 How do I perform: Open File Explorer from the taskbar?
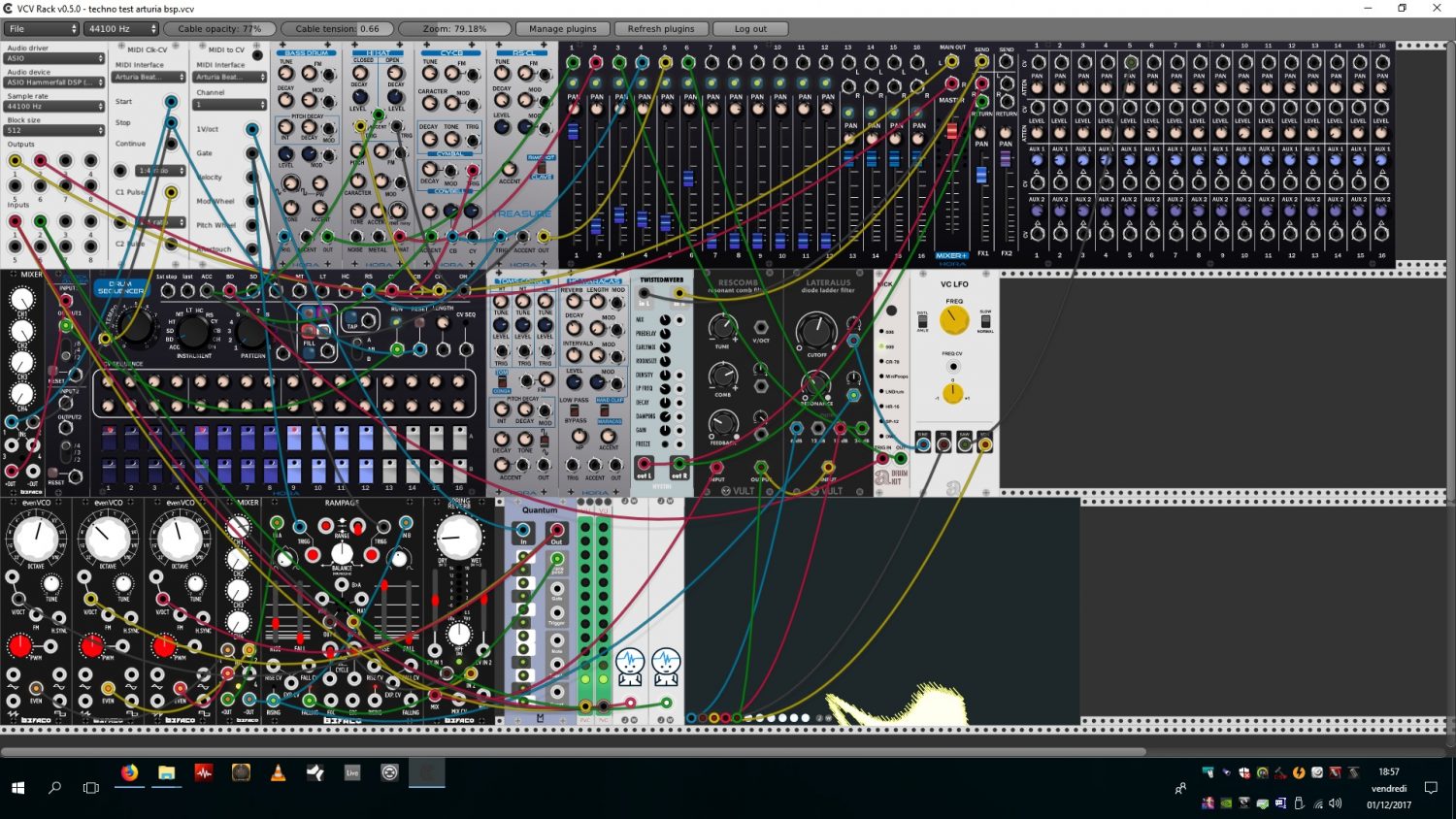tap(166, 773)
